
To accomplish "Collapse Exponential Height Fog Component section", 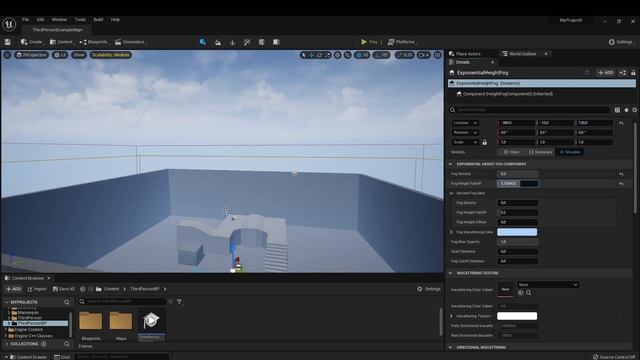I will click(451, 164).
